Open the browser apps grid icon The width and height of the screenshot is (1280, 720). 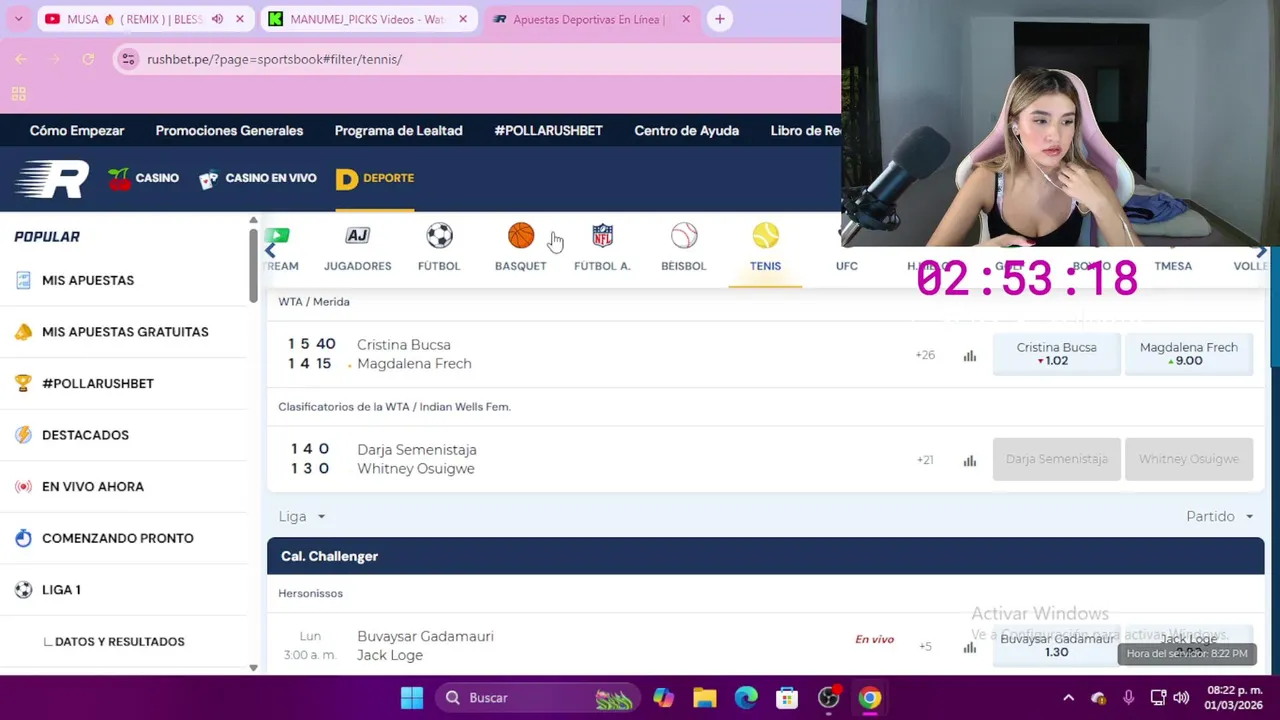18,94
